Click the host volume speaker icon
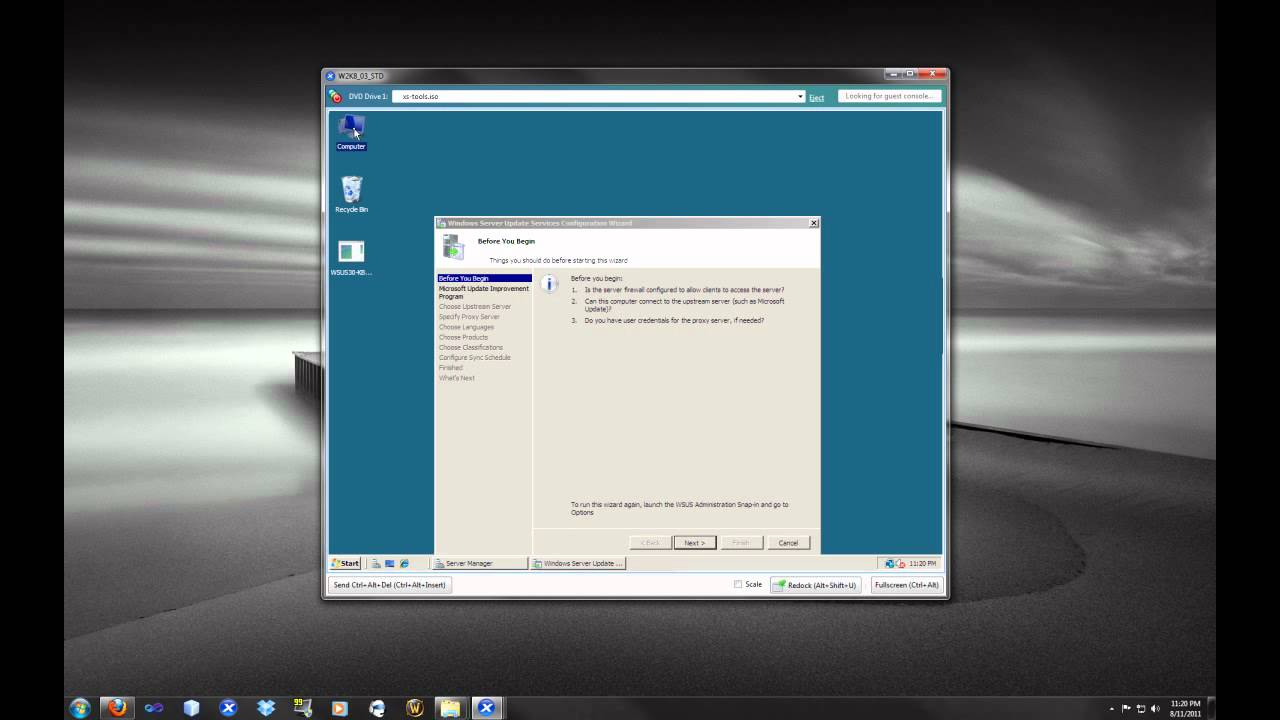The width and height of the screenshot is (1280, 720). 1155,709
